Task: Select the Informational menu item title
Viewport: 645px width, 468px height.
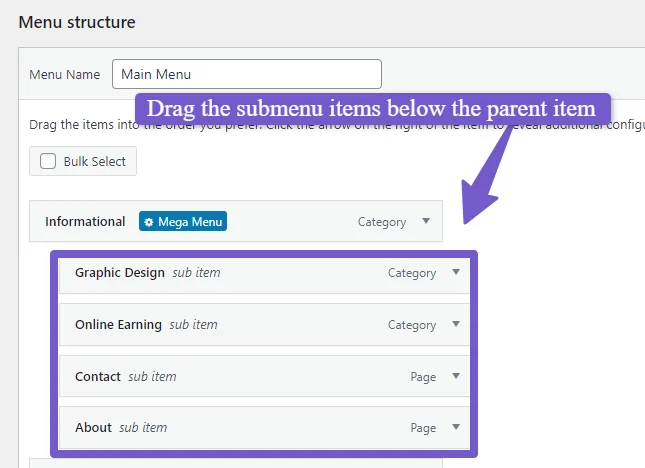Action: click(x=85, y=222)
